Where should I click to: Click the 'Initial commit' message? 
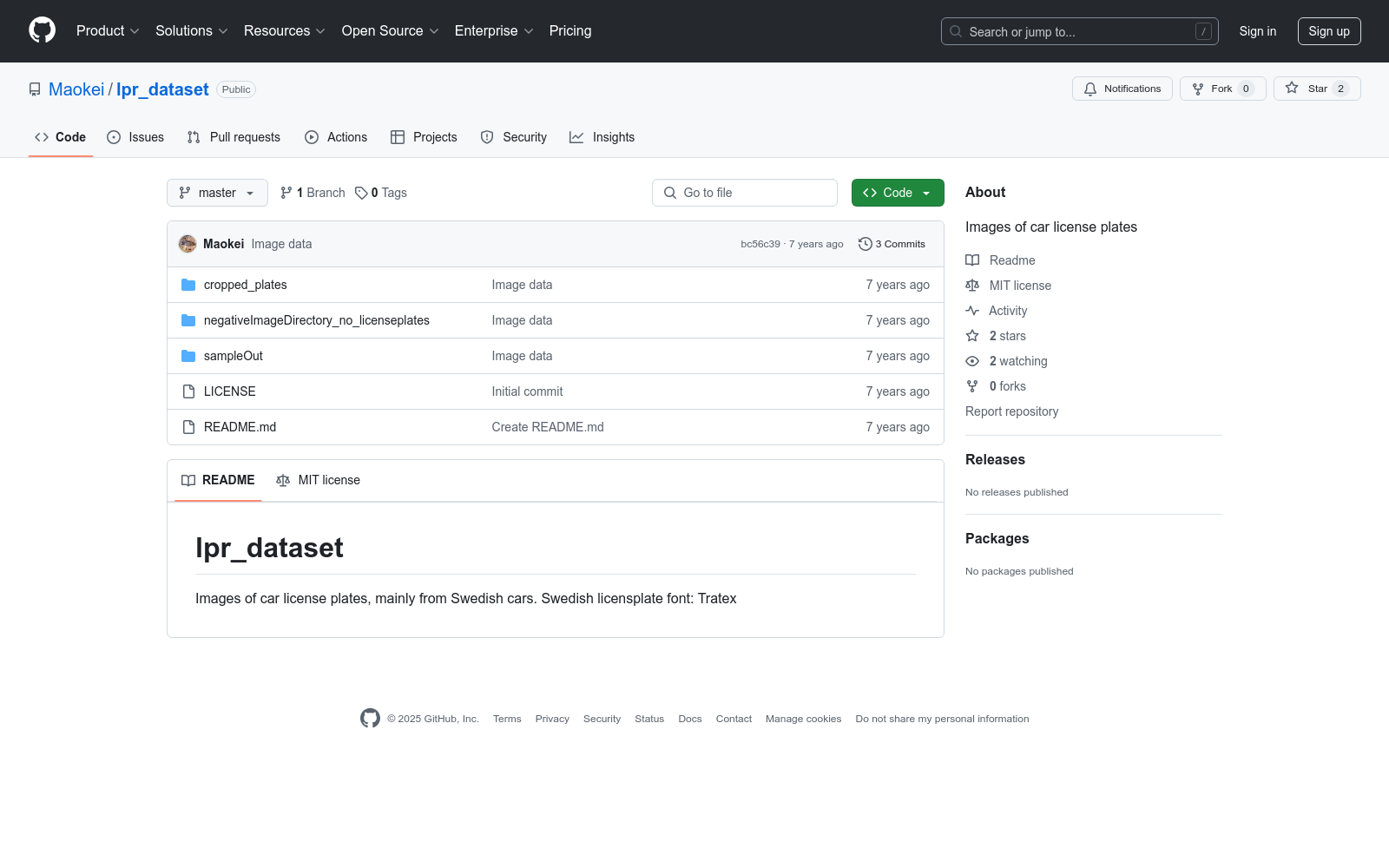click(x=527, y=391)
